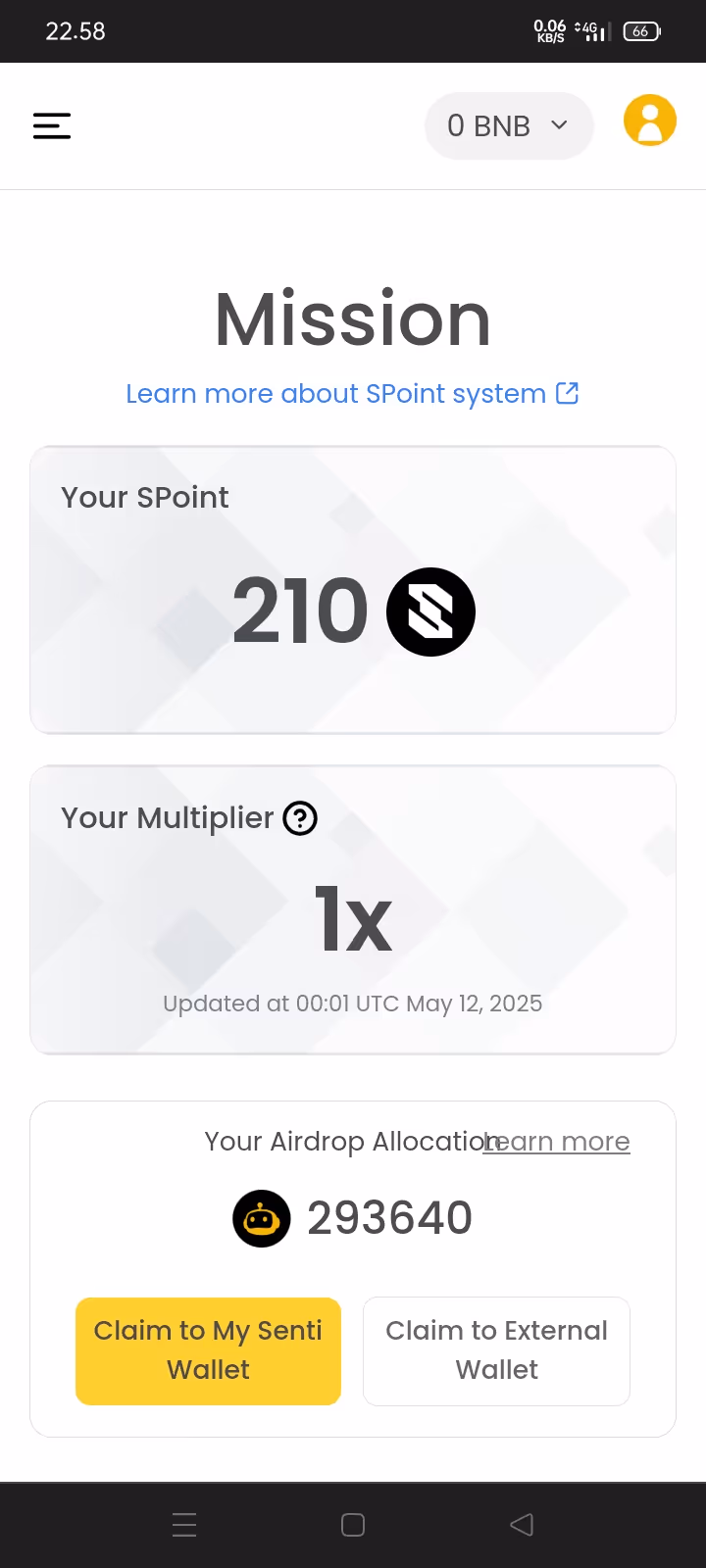The image size is (706, 1568).
Task: Open the hamburger menu
Action: point(52,125)
